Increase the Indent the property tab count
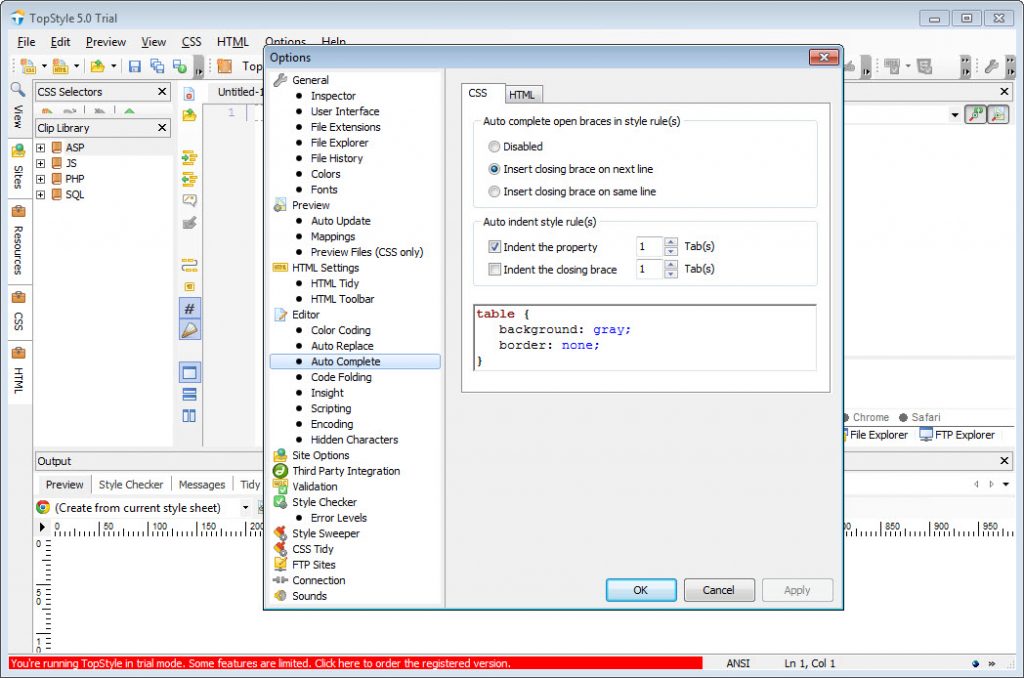Viewport: 1024px width, 678px height. (670, 242)
